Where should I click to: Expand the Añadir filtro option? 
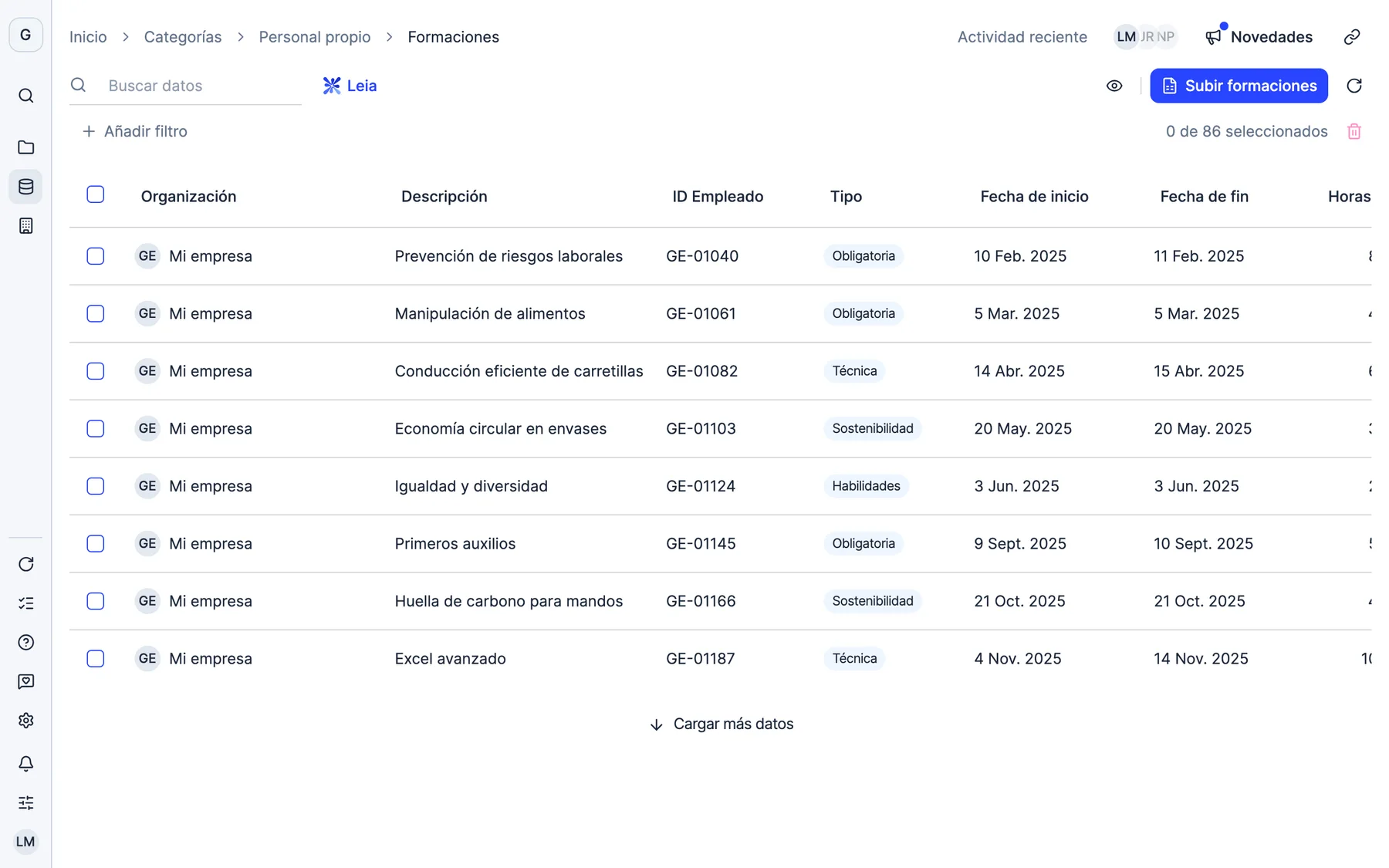click(x=134, y=132)
